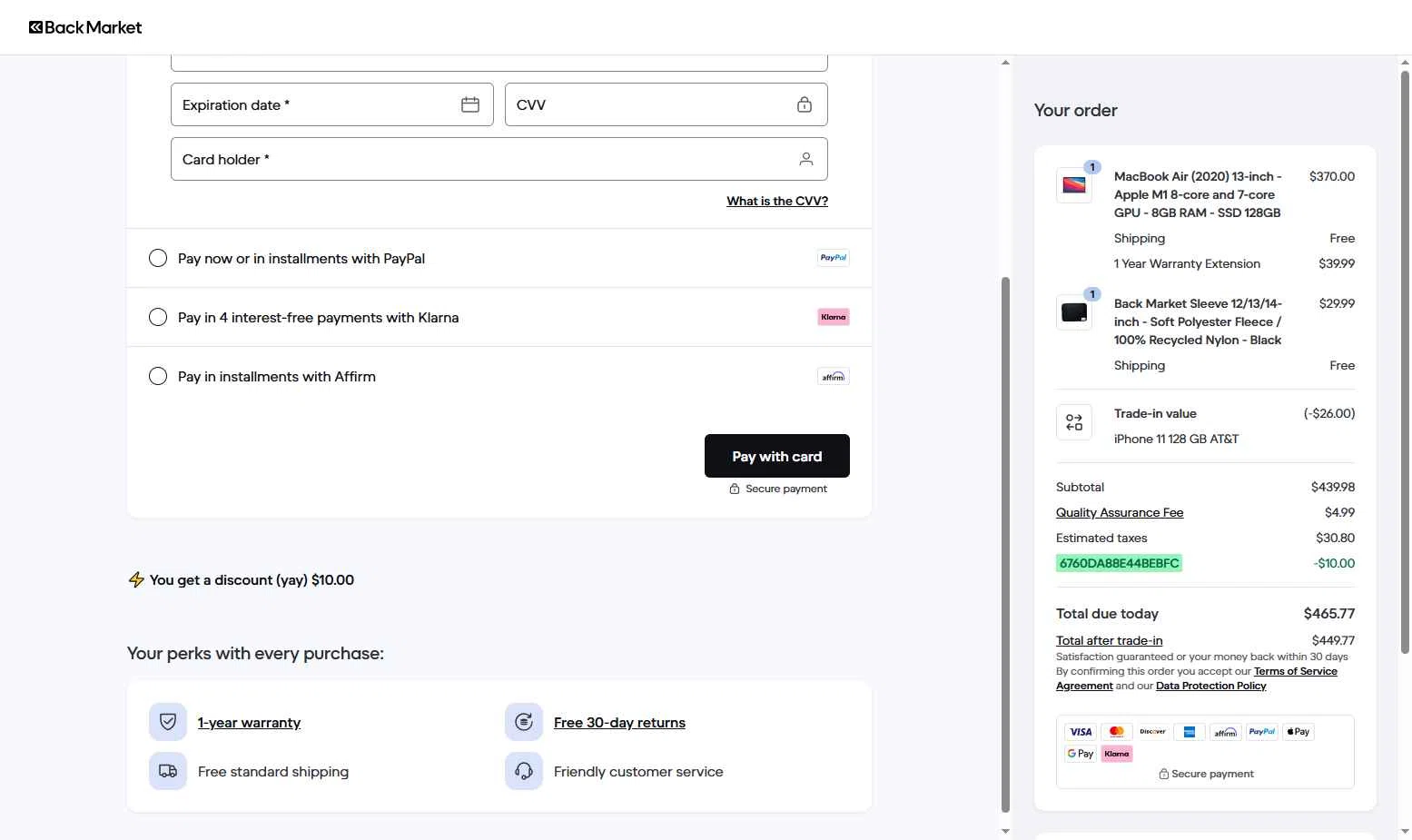Viewport: 1412px width, 840px height.
Task: Click the Discover card icon
Action: coord(1153,732)
